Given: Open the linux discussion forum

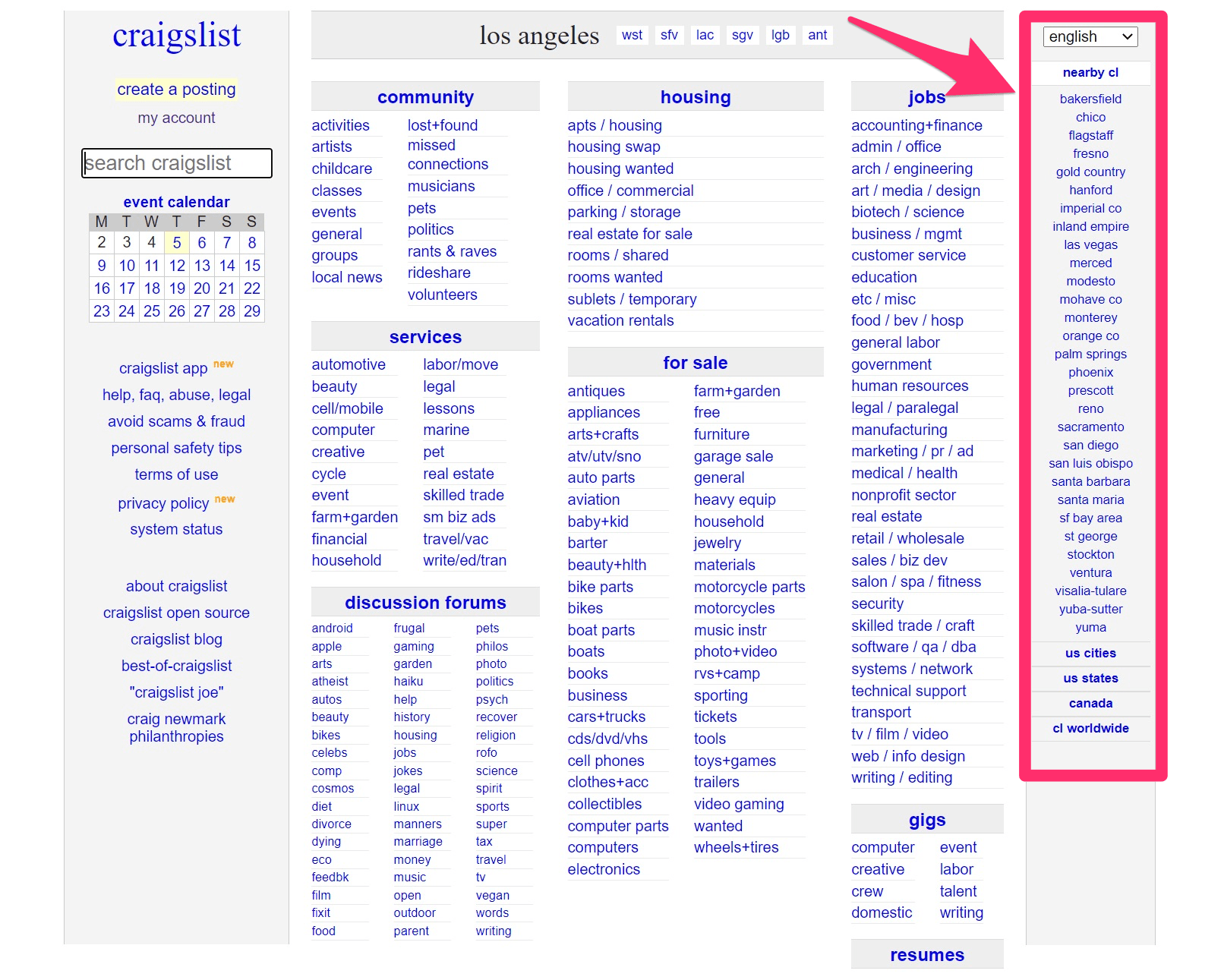Looking at the screenshot, I should [x=406, y=806].
